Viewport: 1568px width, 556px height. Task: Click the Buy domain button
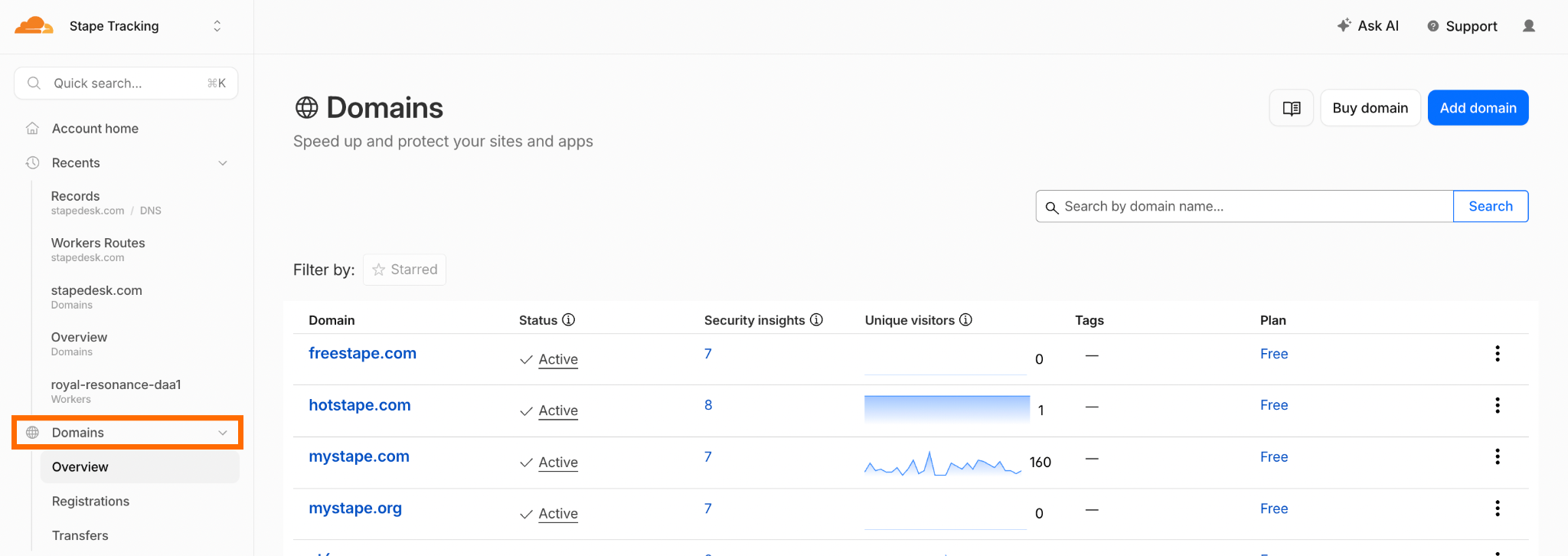tap(1370, 108)
